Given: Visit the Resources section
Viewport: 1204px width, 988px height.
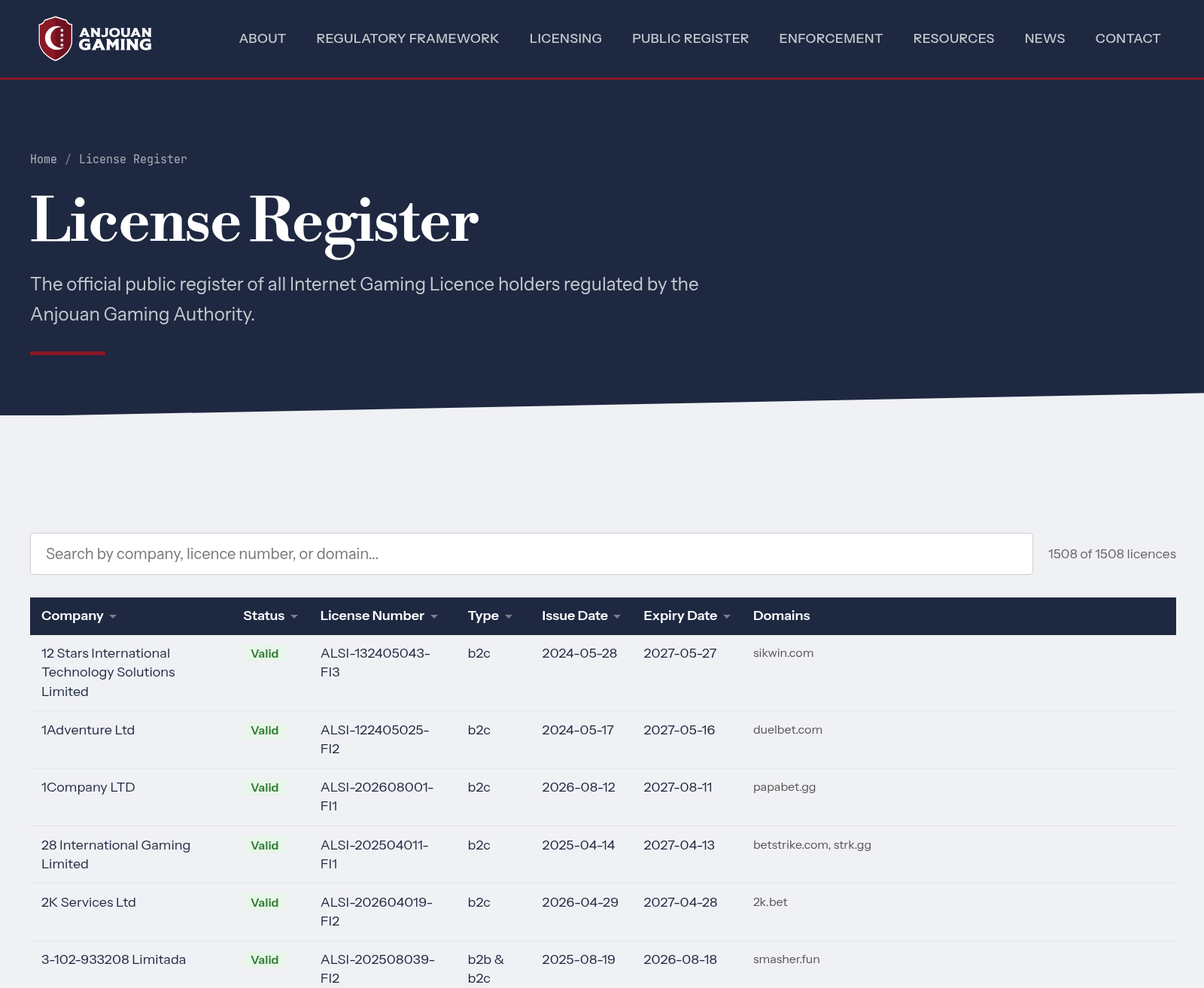Looking at the screenshot, I should pos(953,38).
